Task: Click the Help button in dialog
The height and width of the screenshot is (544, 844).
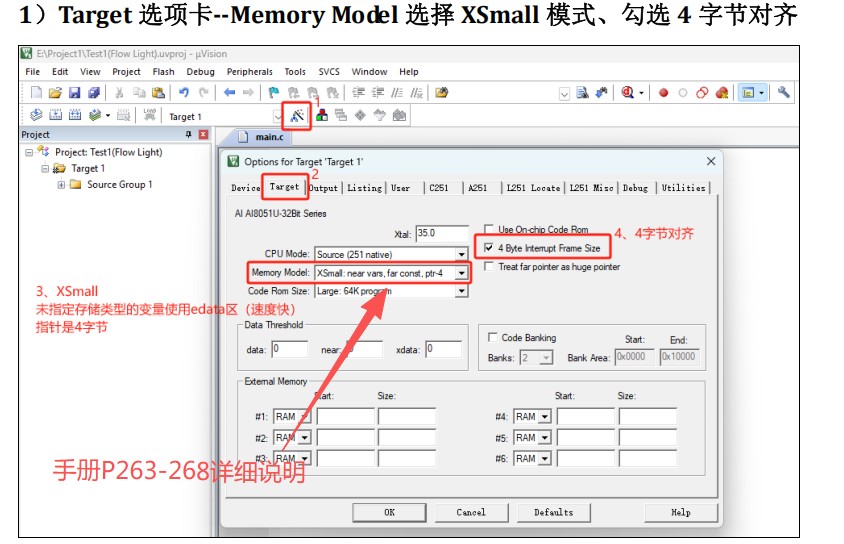Action: (x=680, y=512)
